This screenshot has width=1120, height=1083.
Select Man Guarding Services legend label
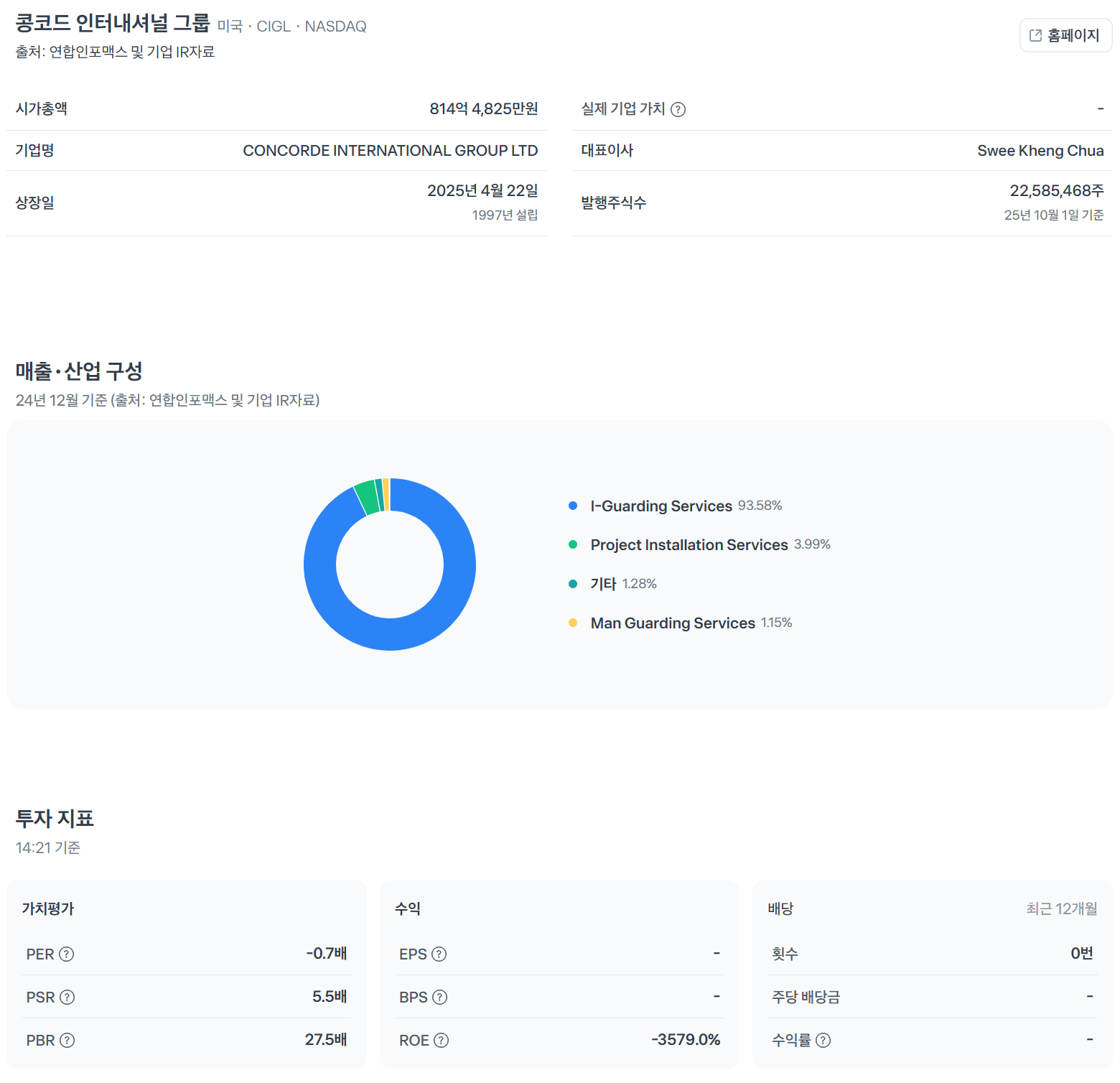click(673, 623)
